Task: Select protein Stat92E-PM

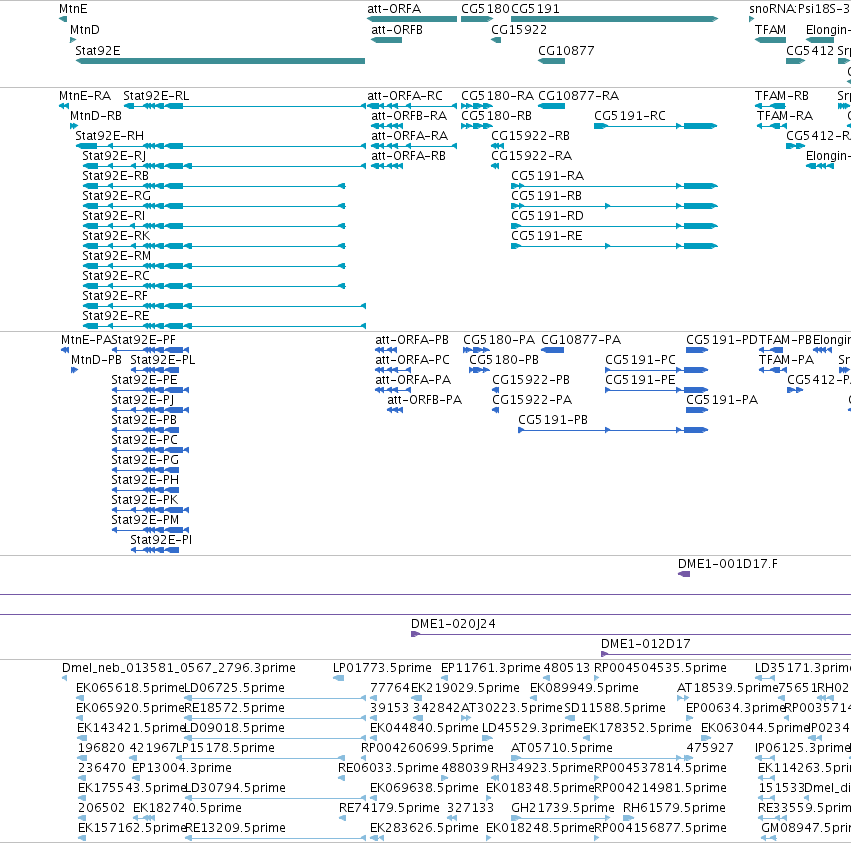Action: (150, 530)
